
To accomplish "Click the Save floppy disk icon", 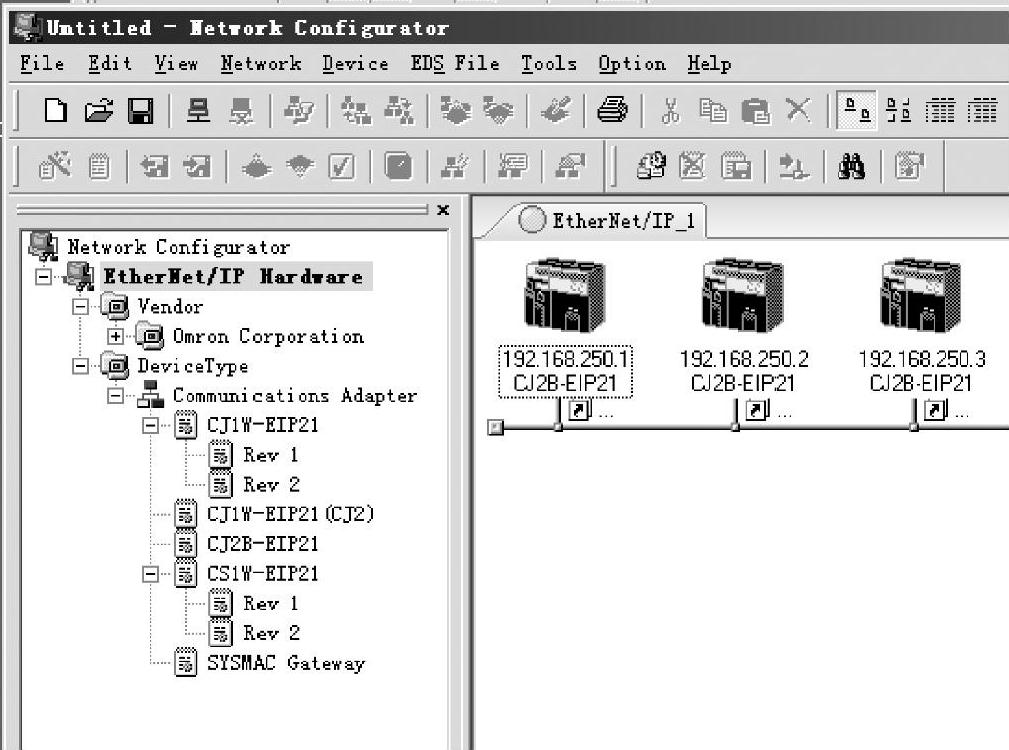I will coord(140,111).
